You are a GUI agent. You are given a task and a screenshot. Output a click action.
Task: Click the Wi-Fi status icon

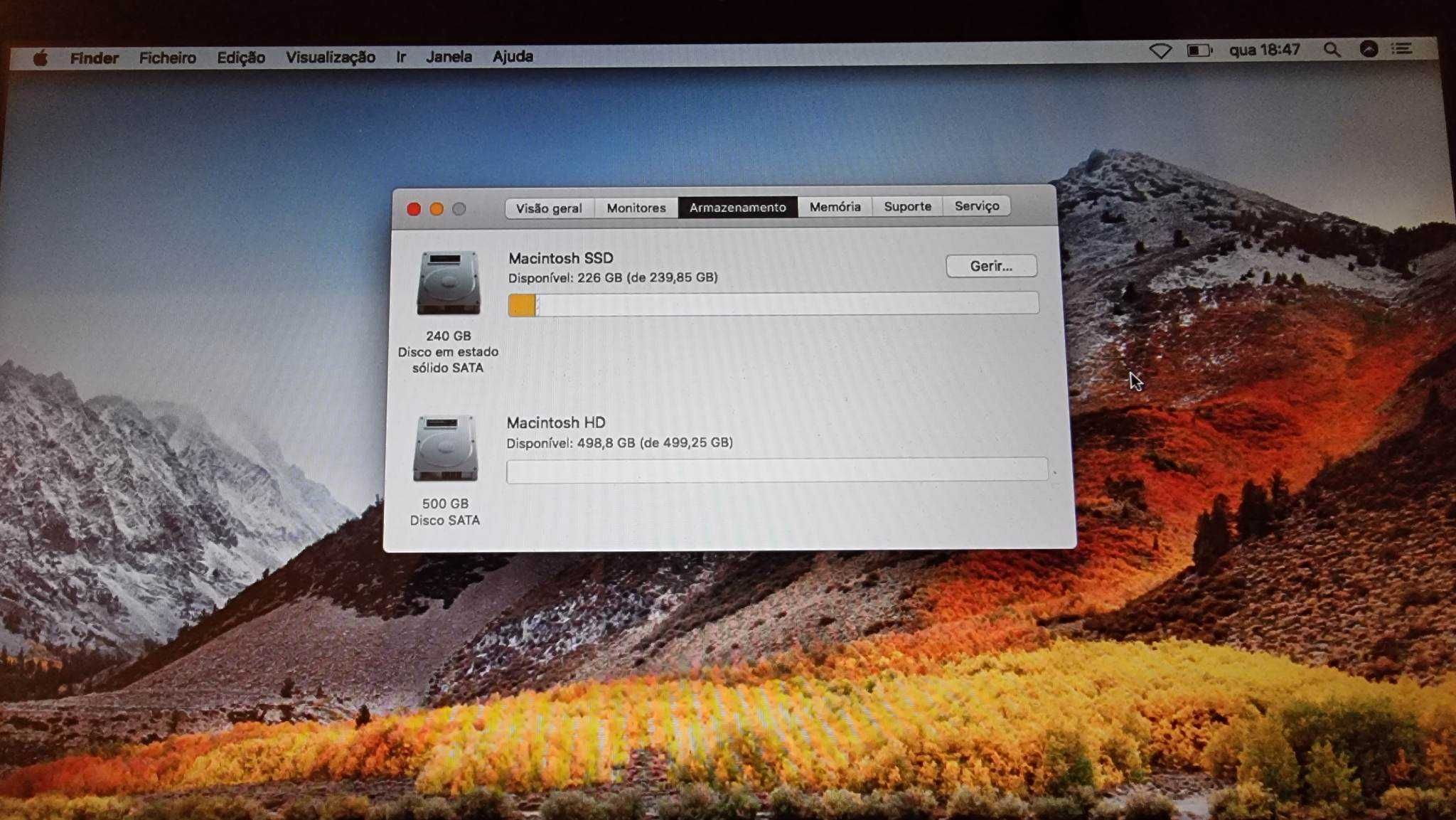(1160, 51)
